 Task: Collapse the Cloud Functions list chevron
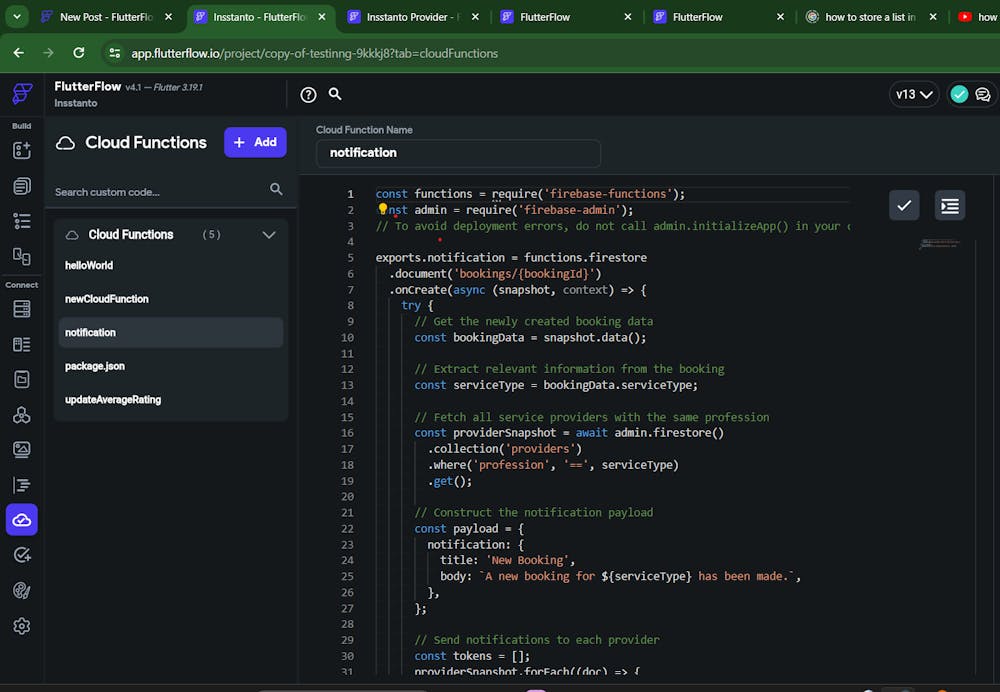[268, 235]
